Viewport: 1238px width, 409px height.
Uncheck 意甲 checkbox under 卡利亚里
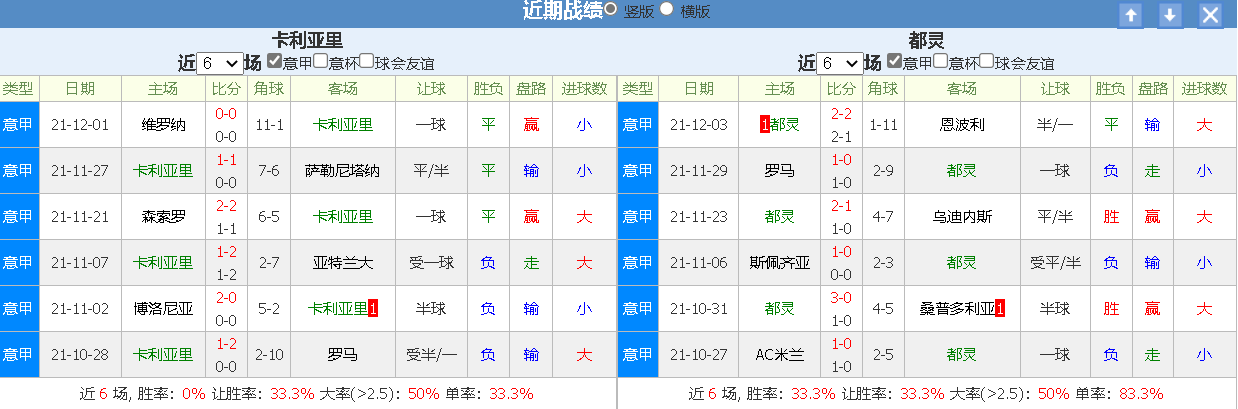pyautogui.click(x=274, y=61)
